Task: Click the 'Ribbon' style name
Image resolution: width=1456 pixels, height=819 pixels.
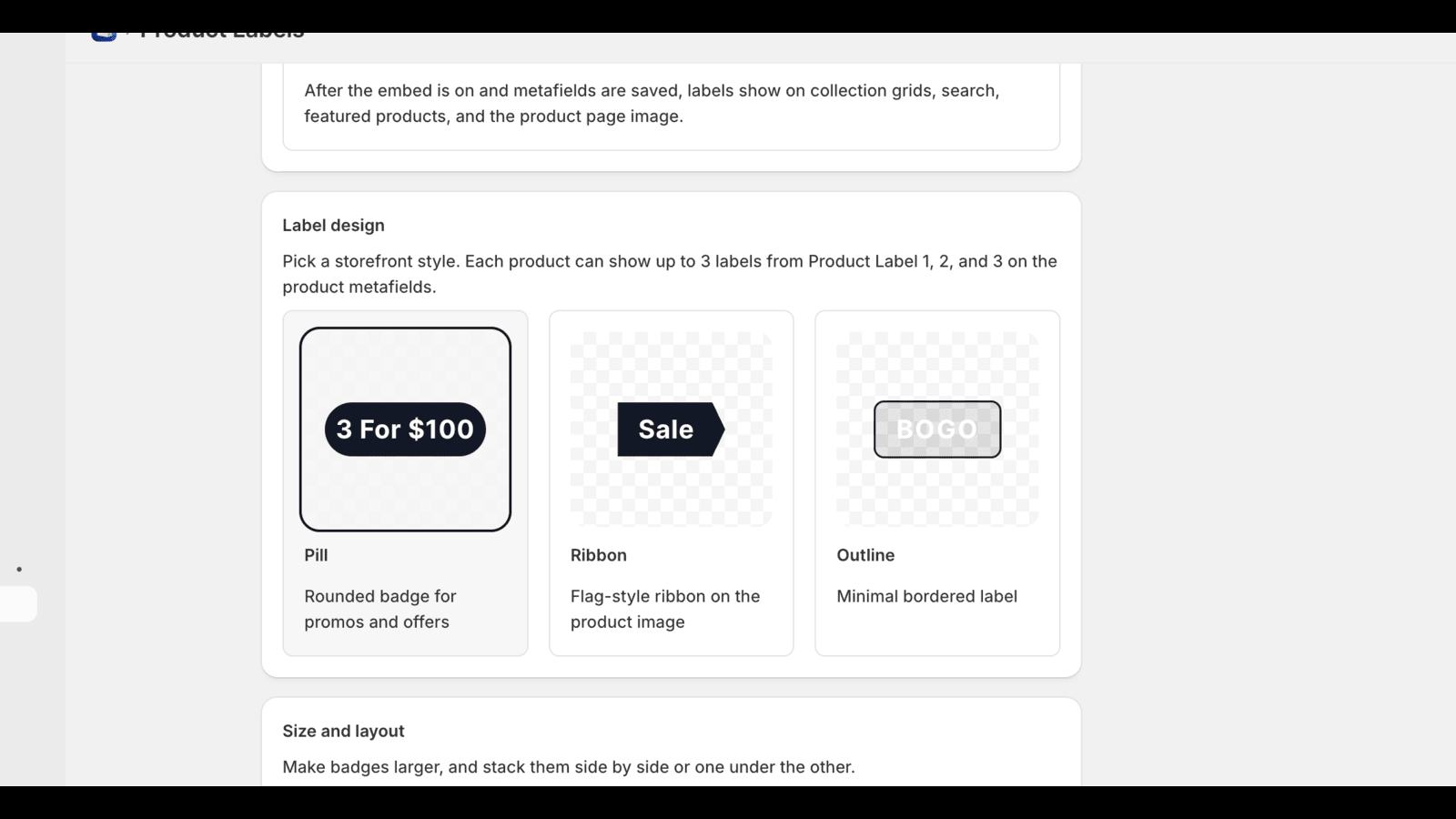Action: pyautogui.click(x=599, y=555)
